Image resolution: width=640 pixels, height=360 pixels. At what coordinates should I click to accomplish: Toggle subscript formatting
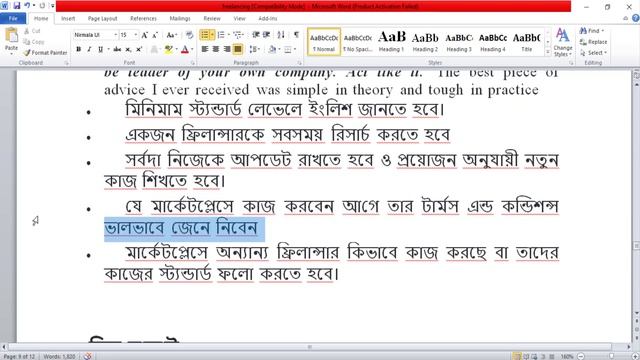coord(128,49)
